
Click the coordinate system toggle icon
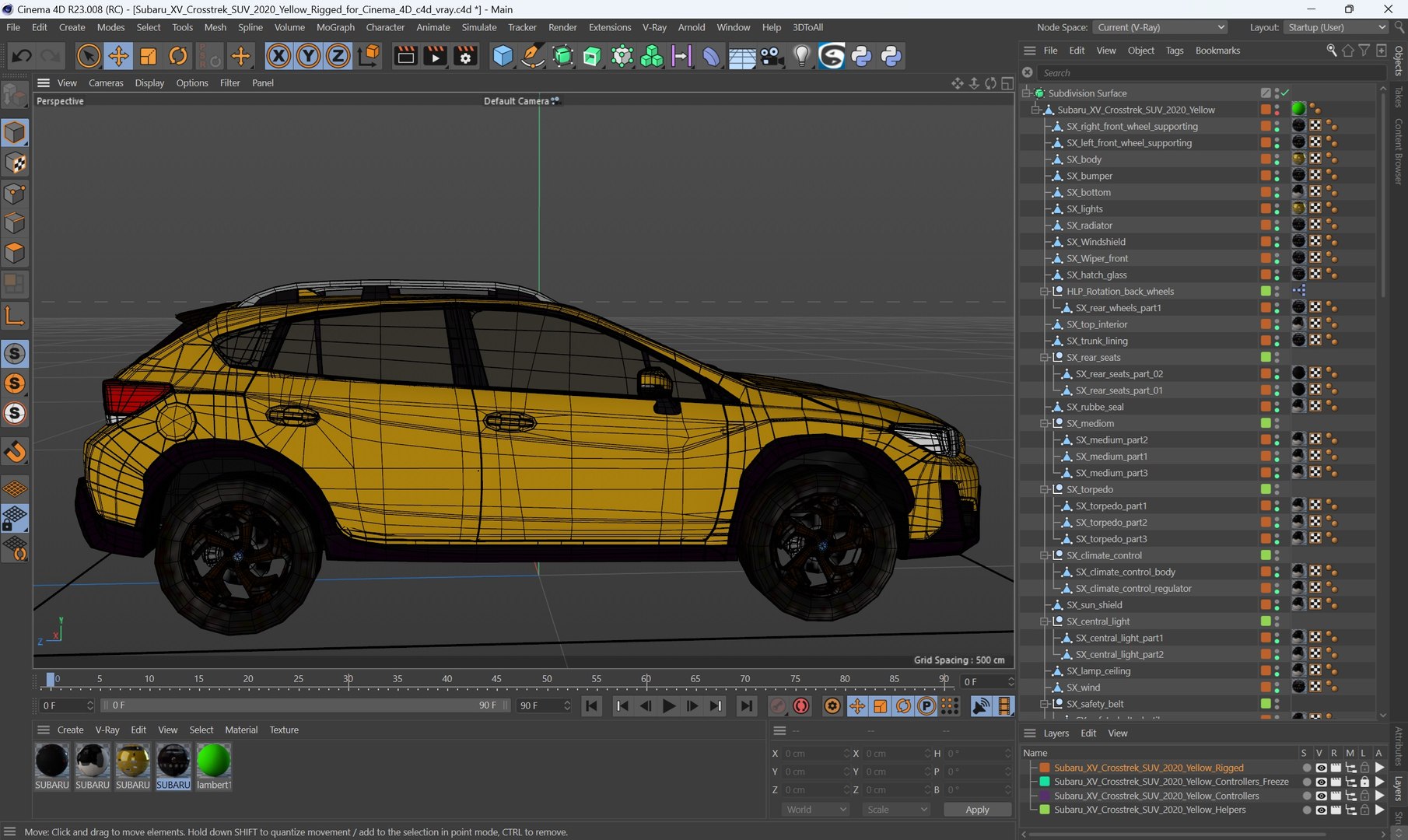point(369,56)
